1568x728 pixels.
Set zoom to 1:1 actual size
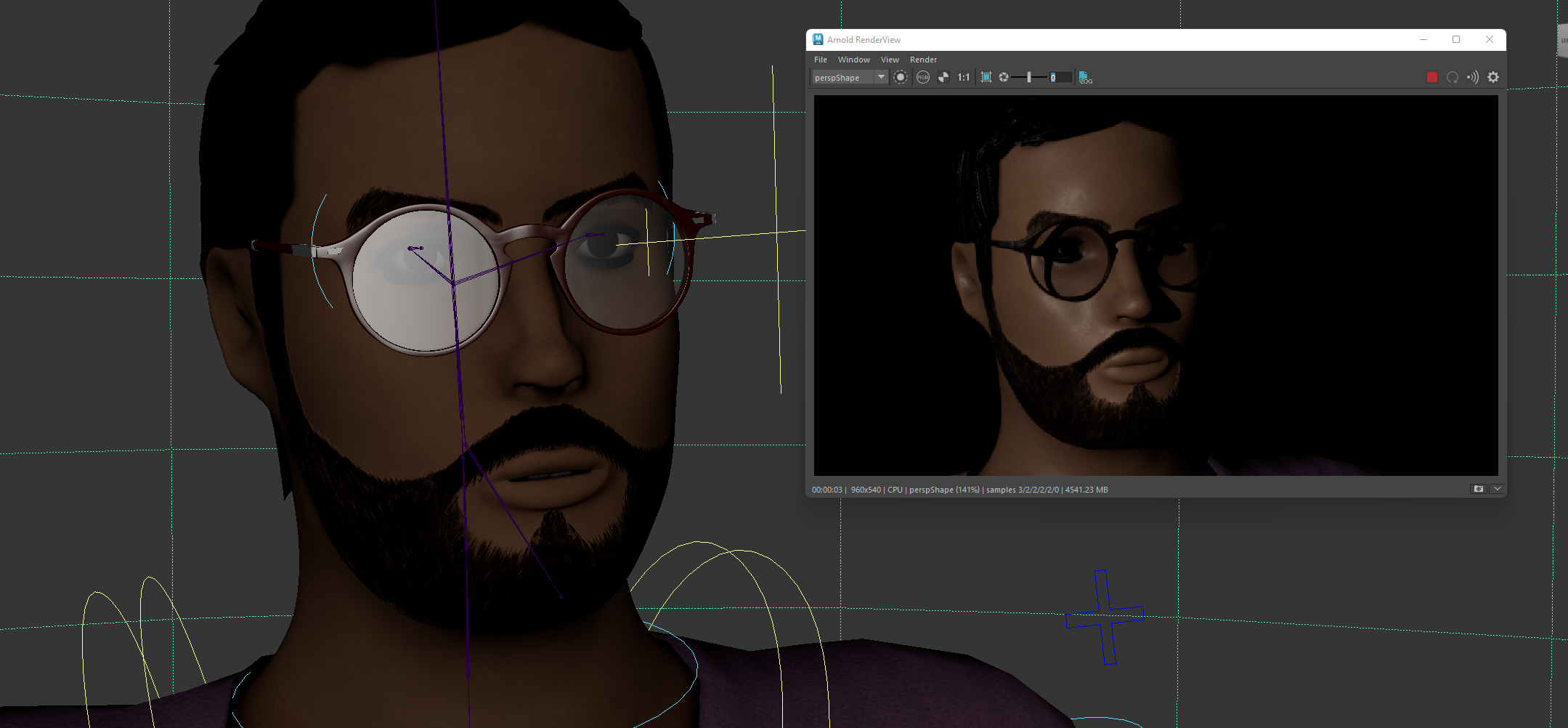click(964, 77)
